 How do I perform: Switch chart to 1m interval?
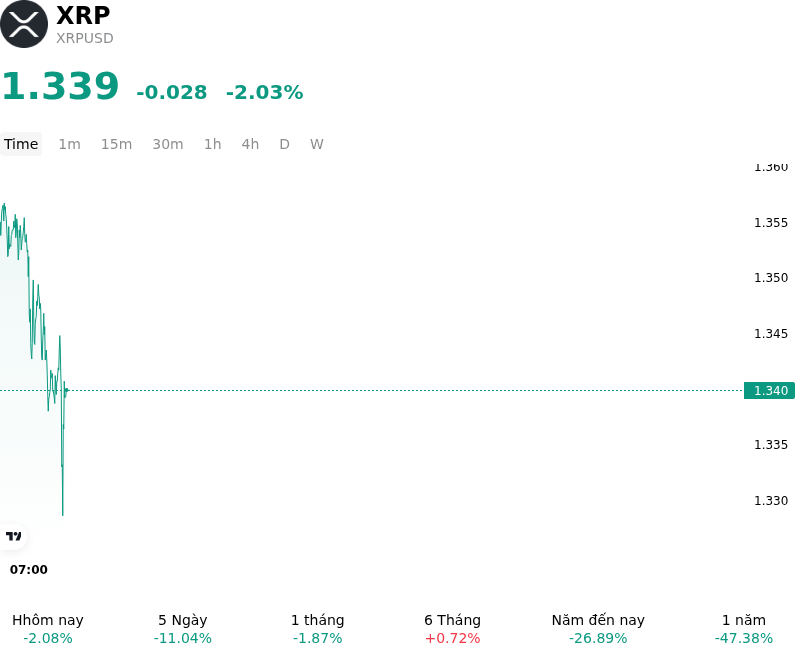[69, 144]
